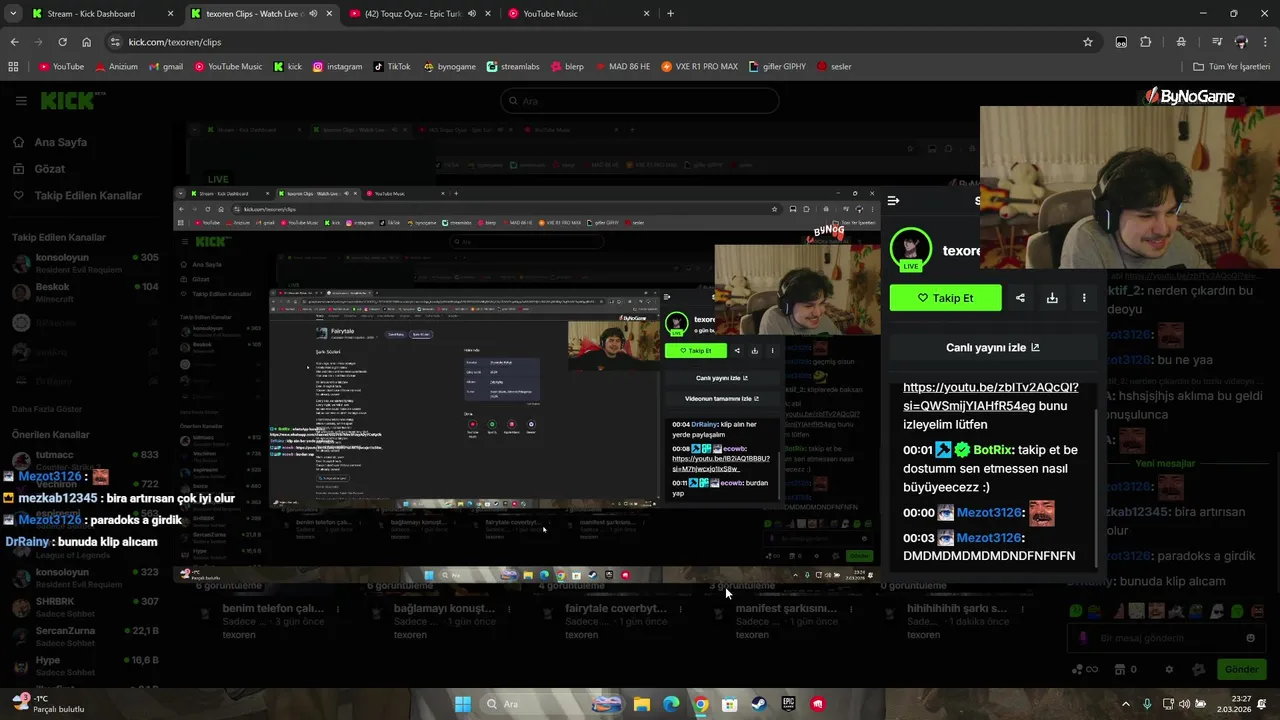
Task: Share the clip via share icon
Action: 1020,298
